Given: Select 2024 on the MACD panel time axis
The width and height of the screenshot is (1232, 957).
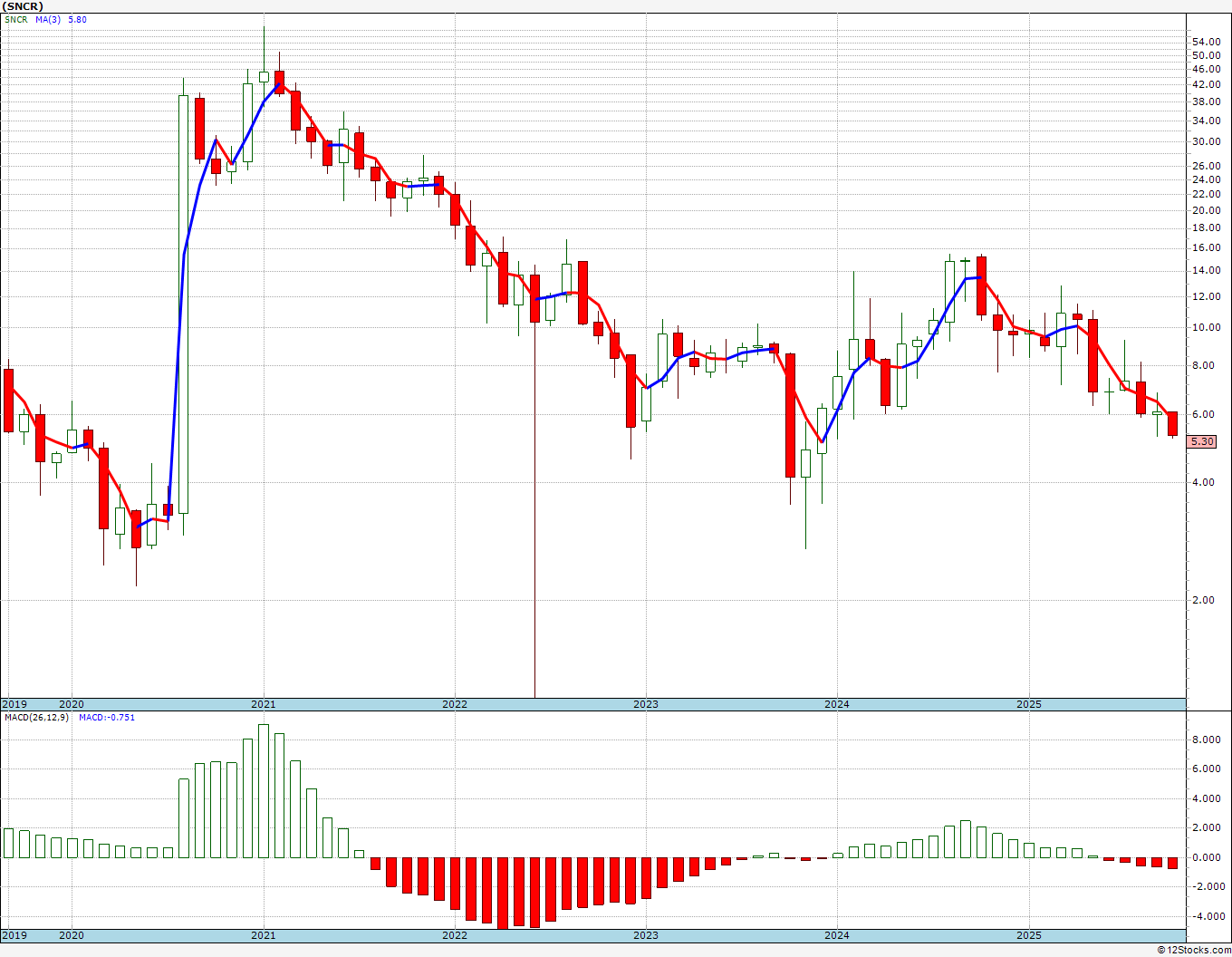Looking at the screenshot, I should point(837,935).
